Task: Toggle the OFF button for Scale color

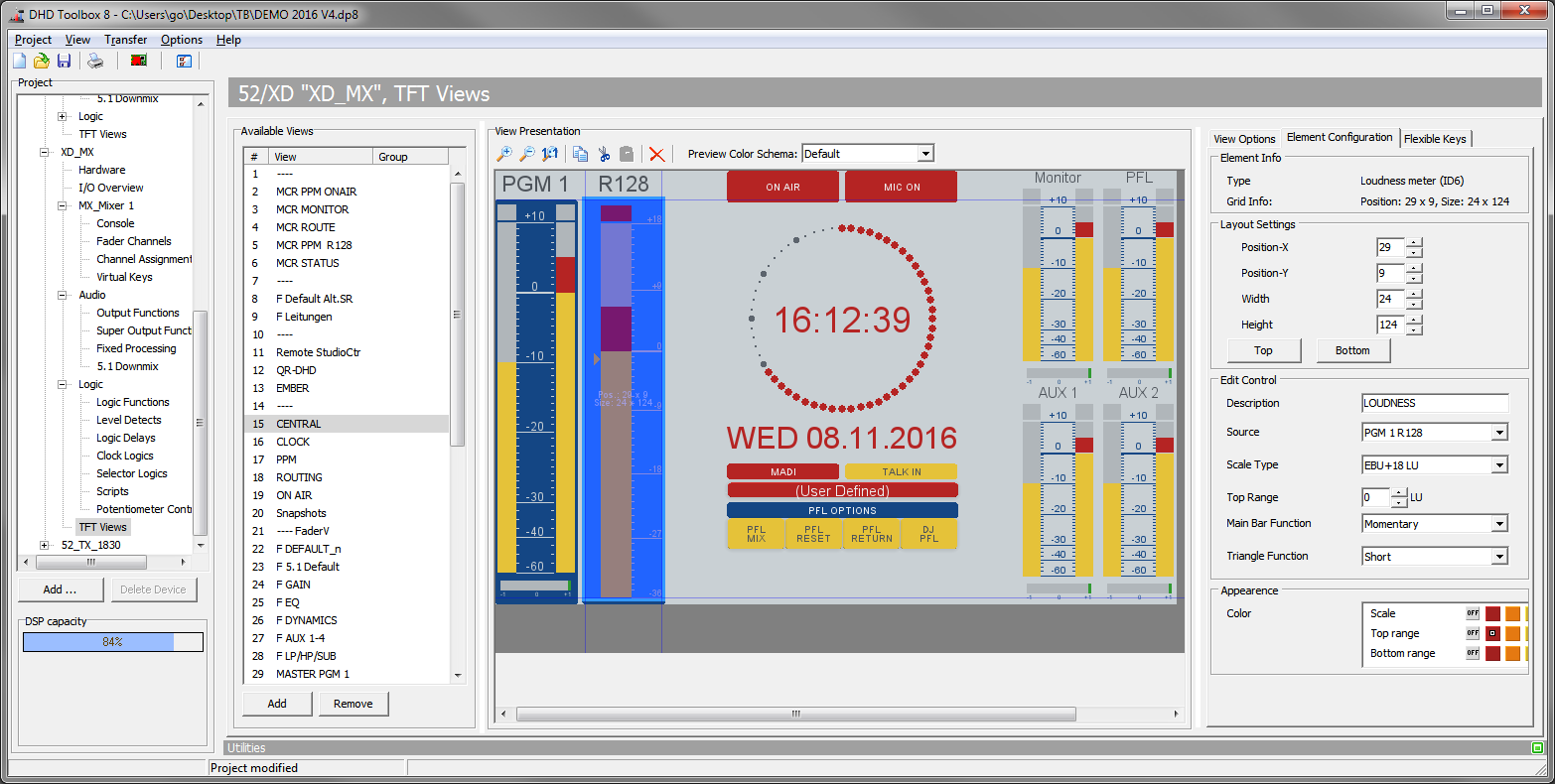Action: (1473, 613)
